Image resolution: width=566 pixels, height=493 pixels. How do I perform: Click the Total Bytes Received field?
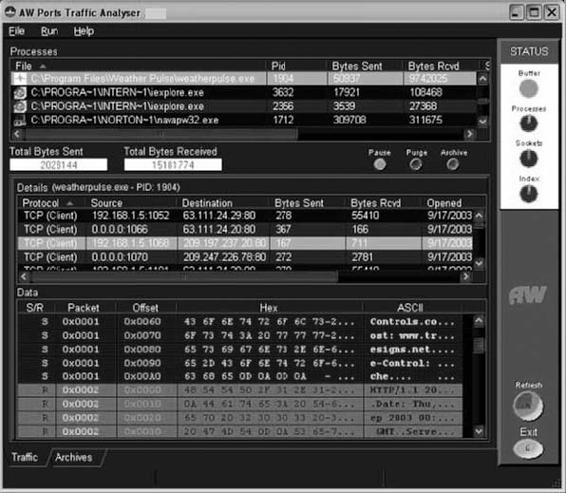point(173,165)
